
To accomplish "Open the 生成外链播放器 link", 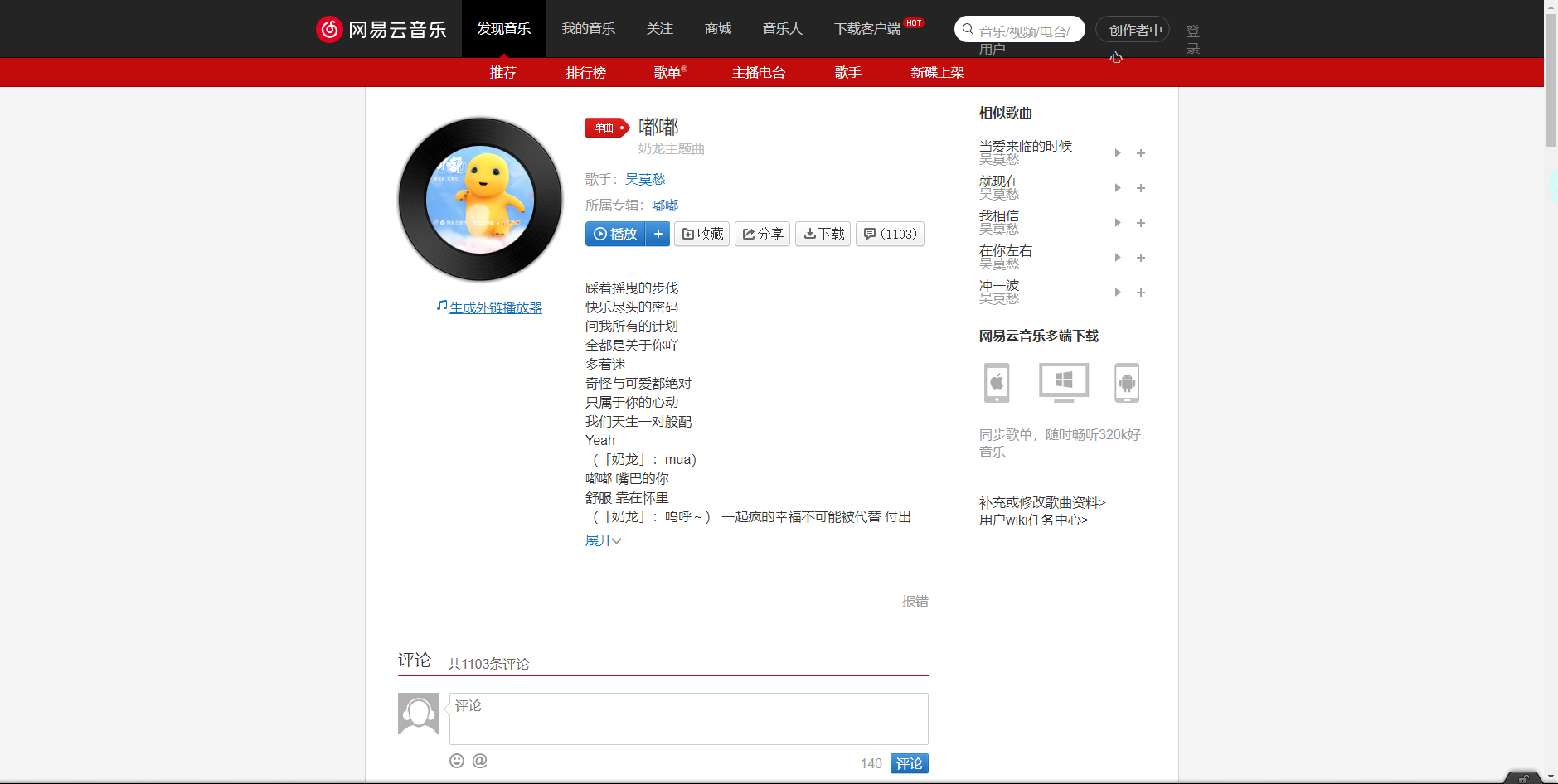I will pos(495,307).
